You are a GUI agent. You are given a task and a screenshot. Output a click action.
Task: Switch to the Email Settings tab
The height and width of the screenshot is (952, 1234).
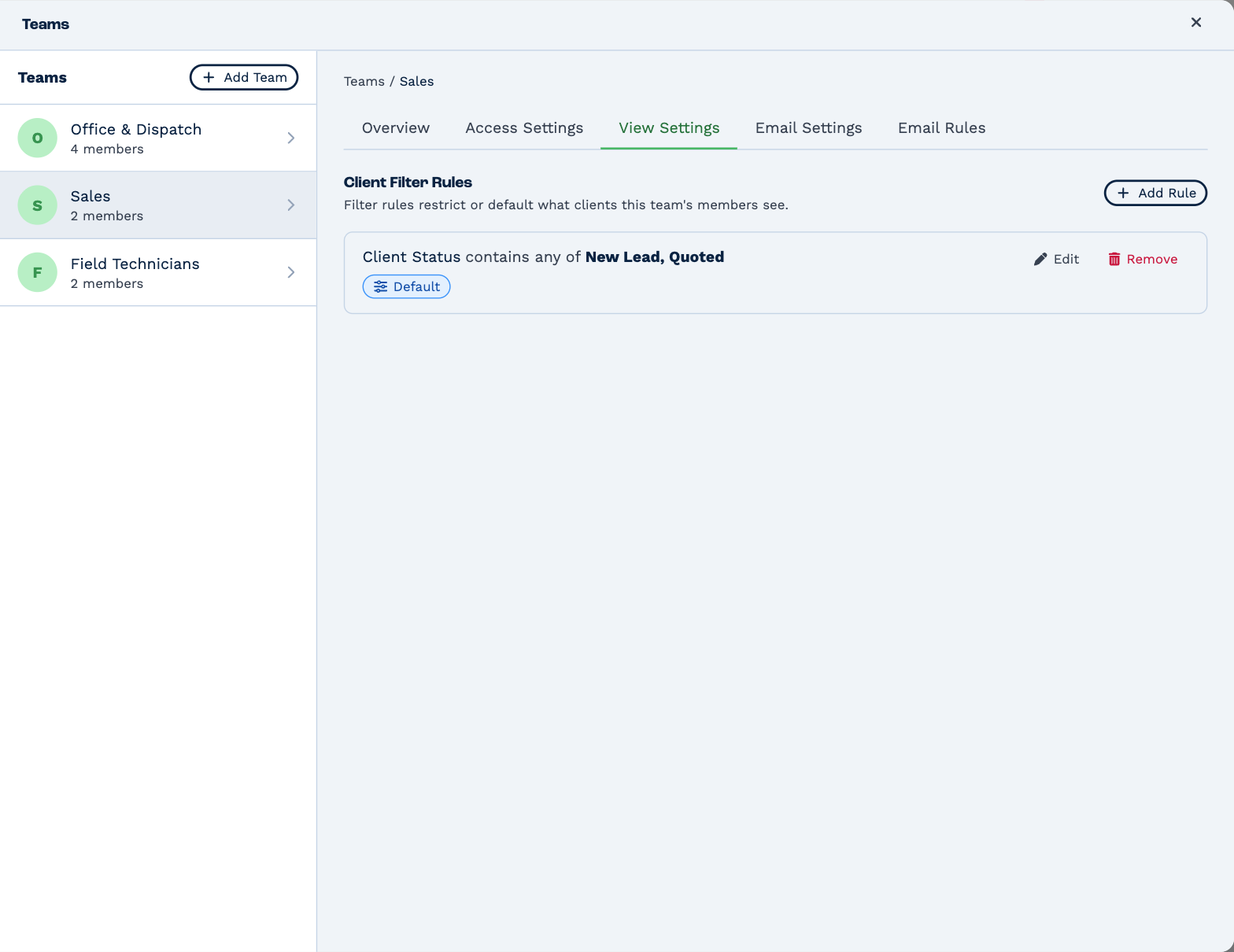[x=808, y=127]
